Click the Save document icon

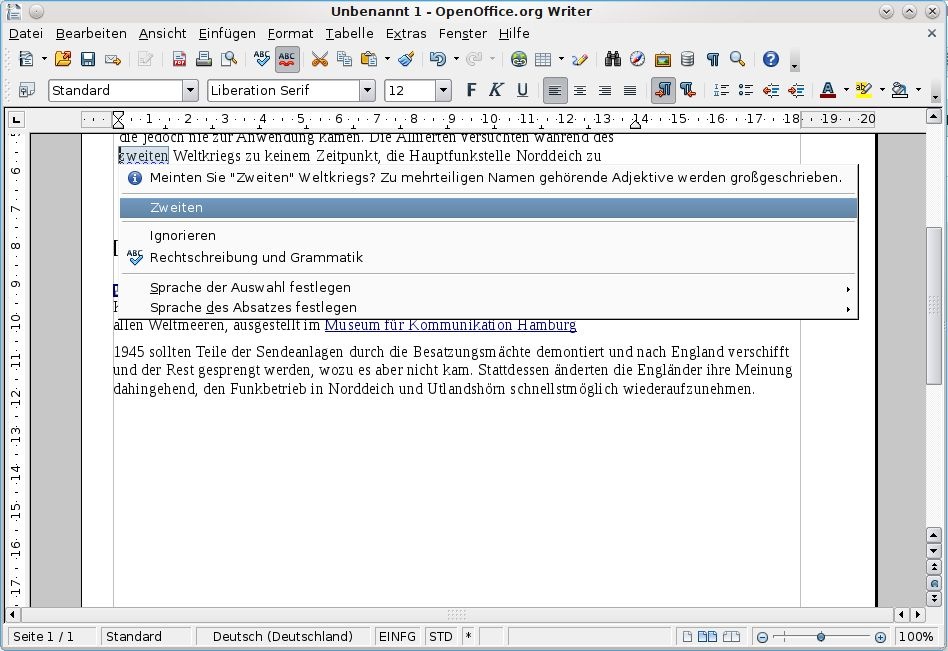click(88, 59)
